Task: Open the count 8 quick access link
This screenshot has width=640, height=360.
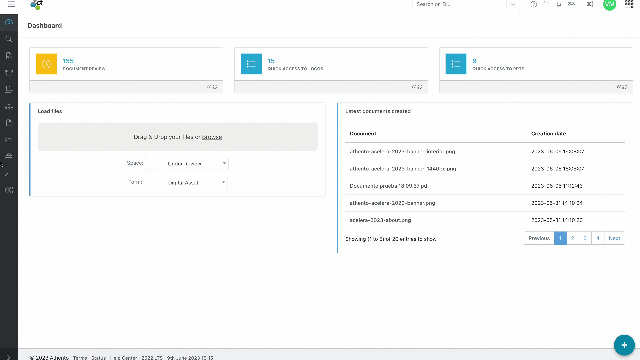Action: (474, 61)
